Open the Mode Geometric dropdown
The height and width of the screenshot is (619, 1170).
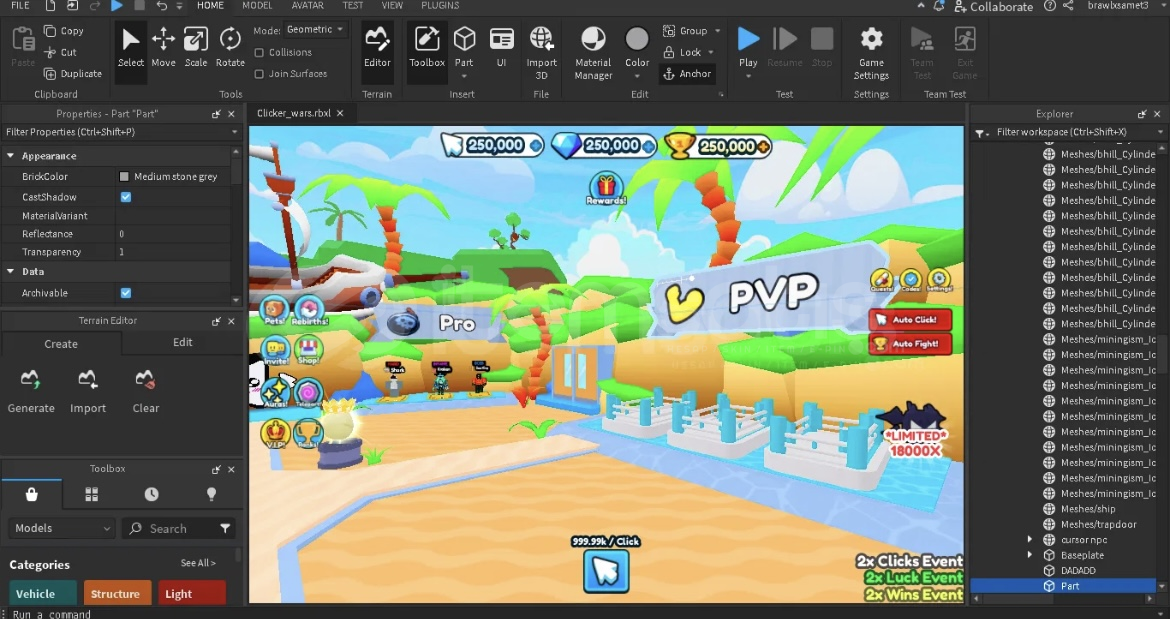(x=316, y=30)
